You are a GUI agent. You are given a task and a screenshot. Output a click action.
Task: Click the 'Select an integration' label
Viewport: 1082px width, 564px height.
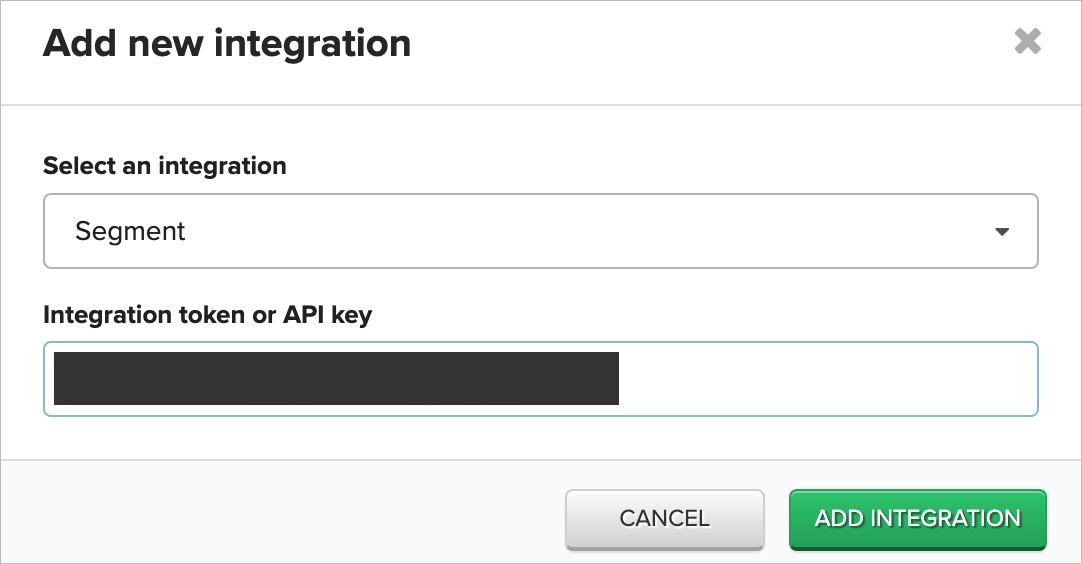click(x=164, y=166)
